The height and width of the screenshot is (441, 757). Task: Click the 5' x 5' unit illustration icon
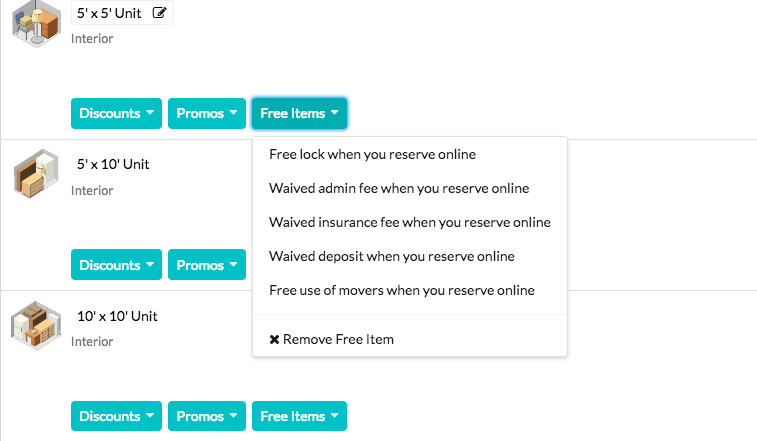tap(37, 23)
